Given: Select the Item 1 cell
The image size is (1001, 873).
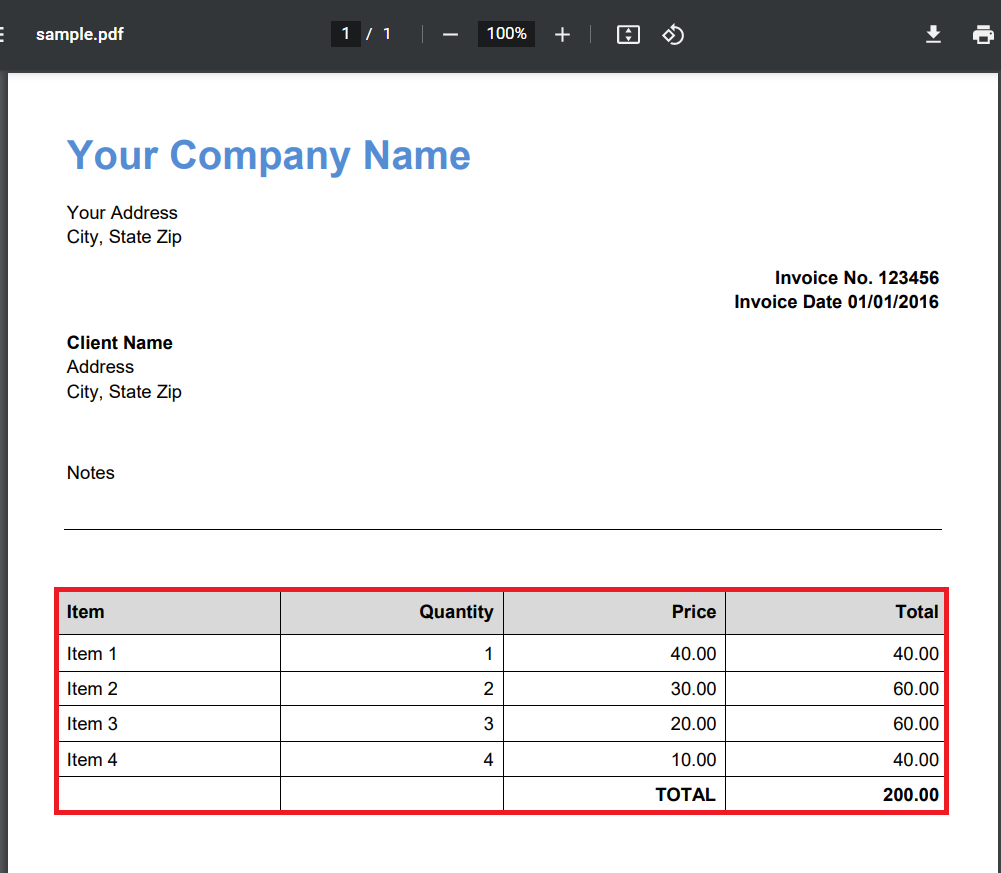Looking at the screenshot, I should [x=169, y=653].
